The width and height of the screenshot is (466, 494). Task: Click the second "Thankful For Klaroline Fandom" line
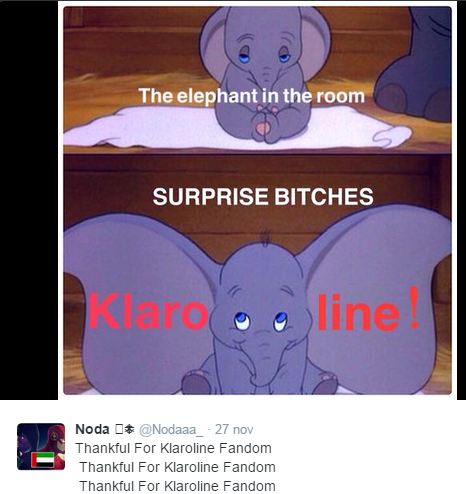point(177,467)
